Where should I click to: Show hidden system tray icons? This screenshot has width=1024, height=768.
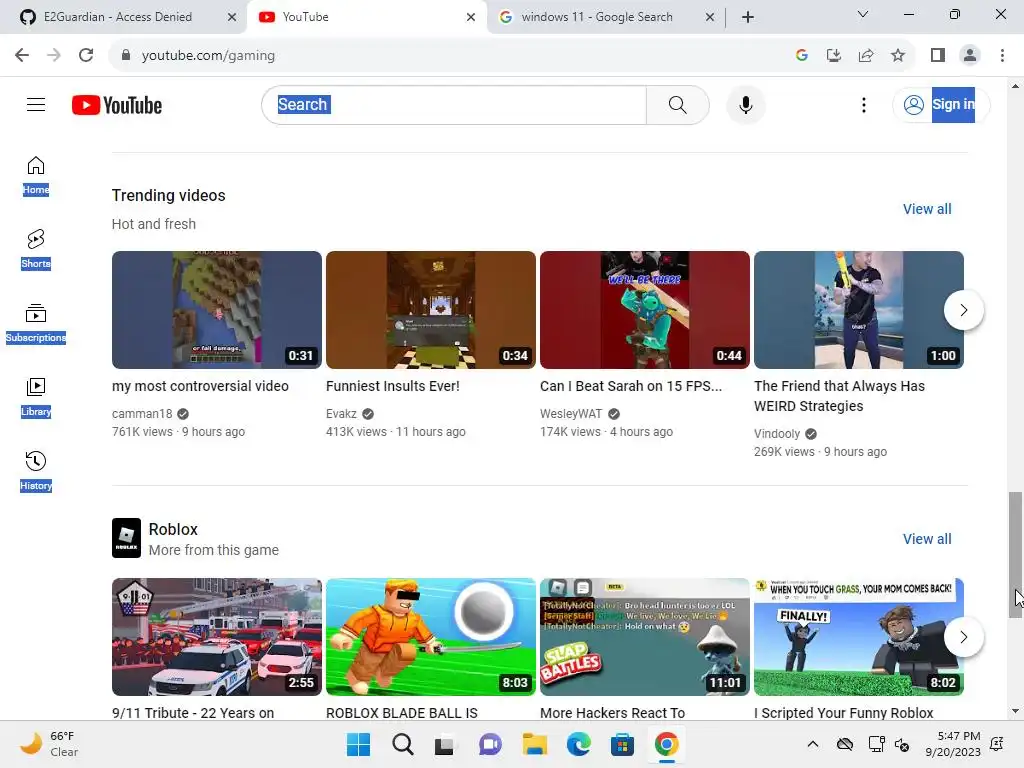click(x=812, y=744)
